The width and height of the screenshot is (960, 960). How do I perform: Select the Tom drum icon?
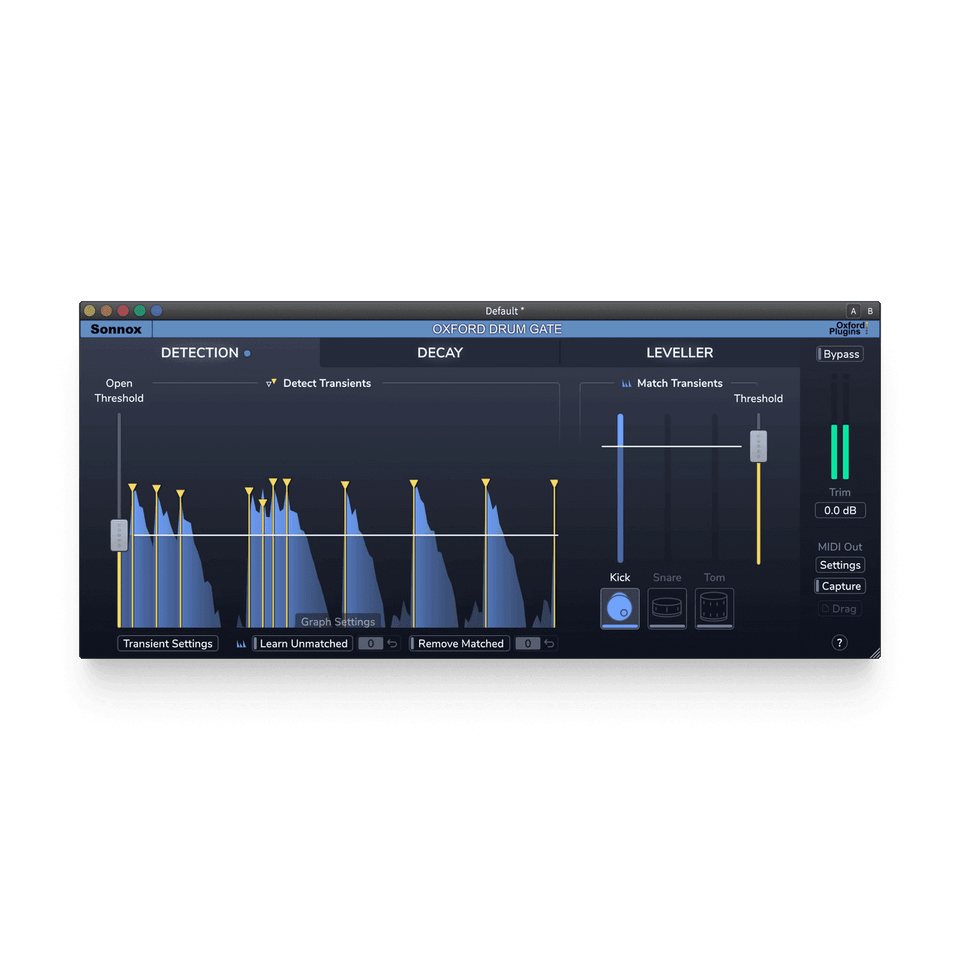tap(714, 608)
